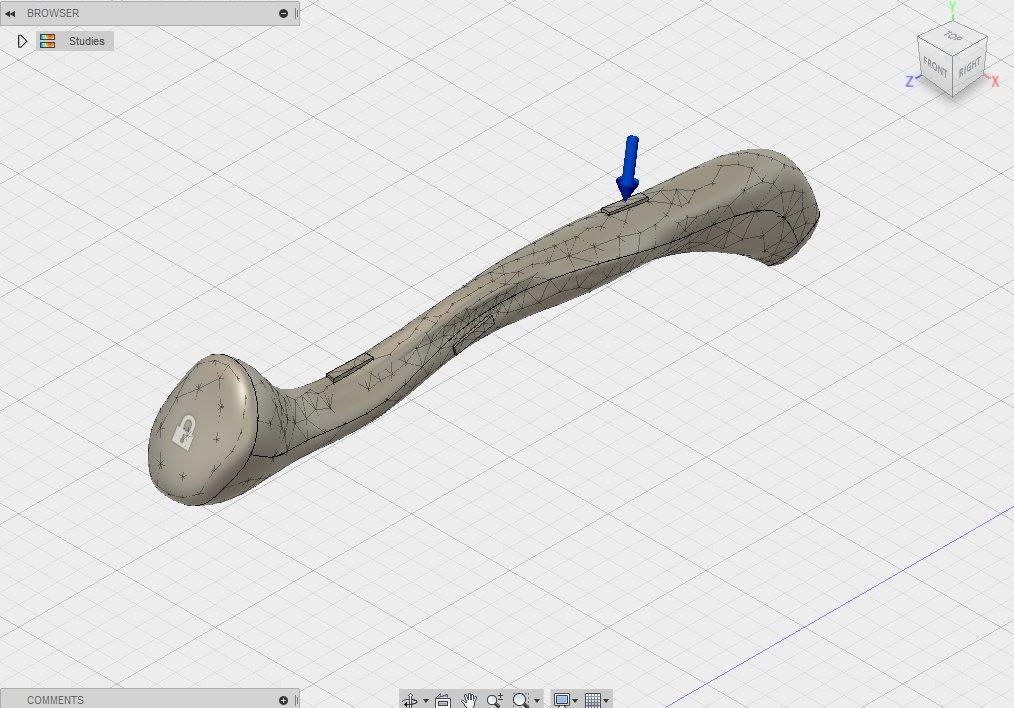Open Display Settings monitor icon
The image size is (1014, 708).
tap(561, 700)
